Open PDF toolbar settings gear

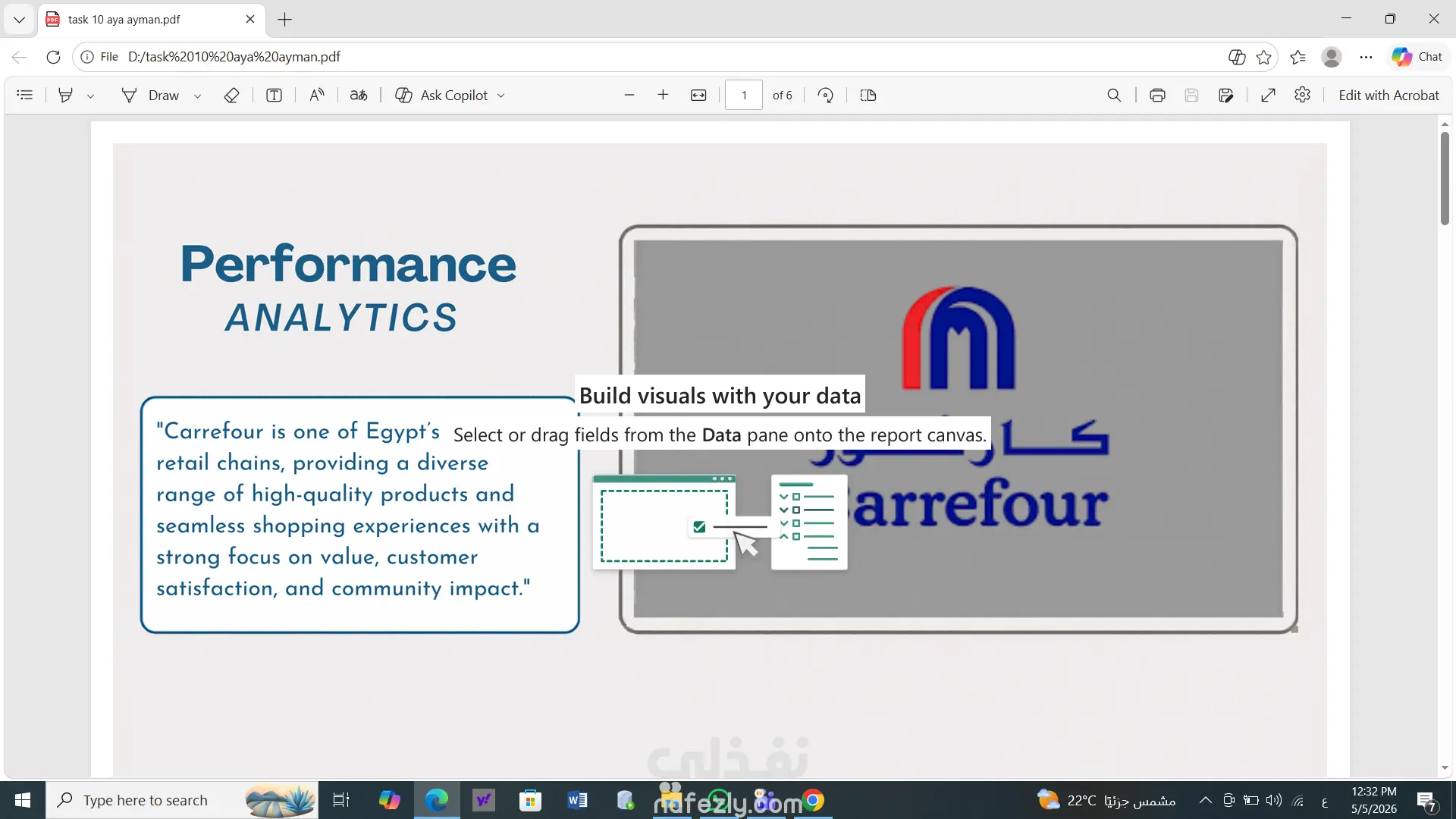coord(1303,96)
